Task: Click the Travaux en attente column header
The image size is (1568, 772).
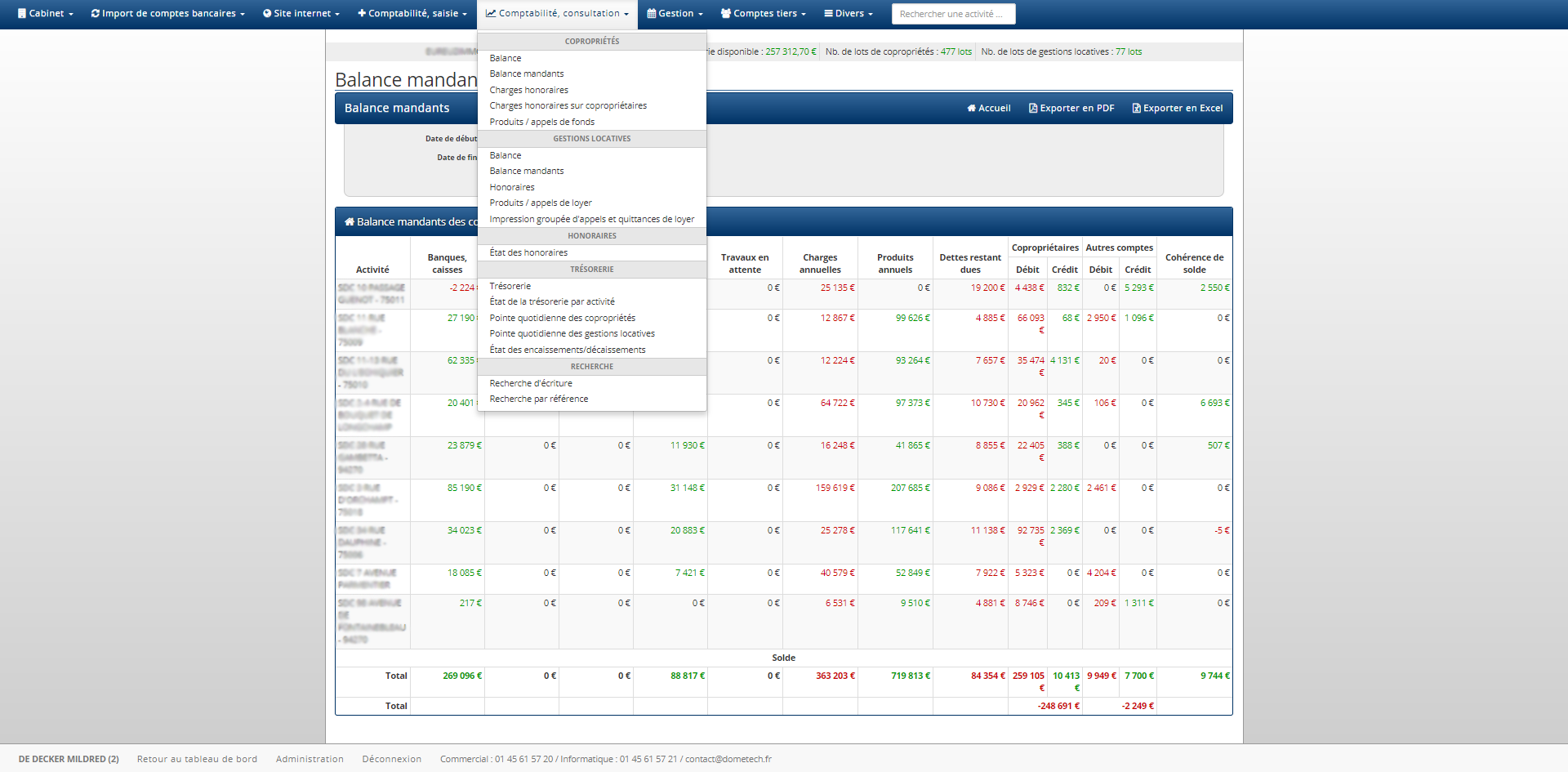Action: 745,263
